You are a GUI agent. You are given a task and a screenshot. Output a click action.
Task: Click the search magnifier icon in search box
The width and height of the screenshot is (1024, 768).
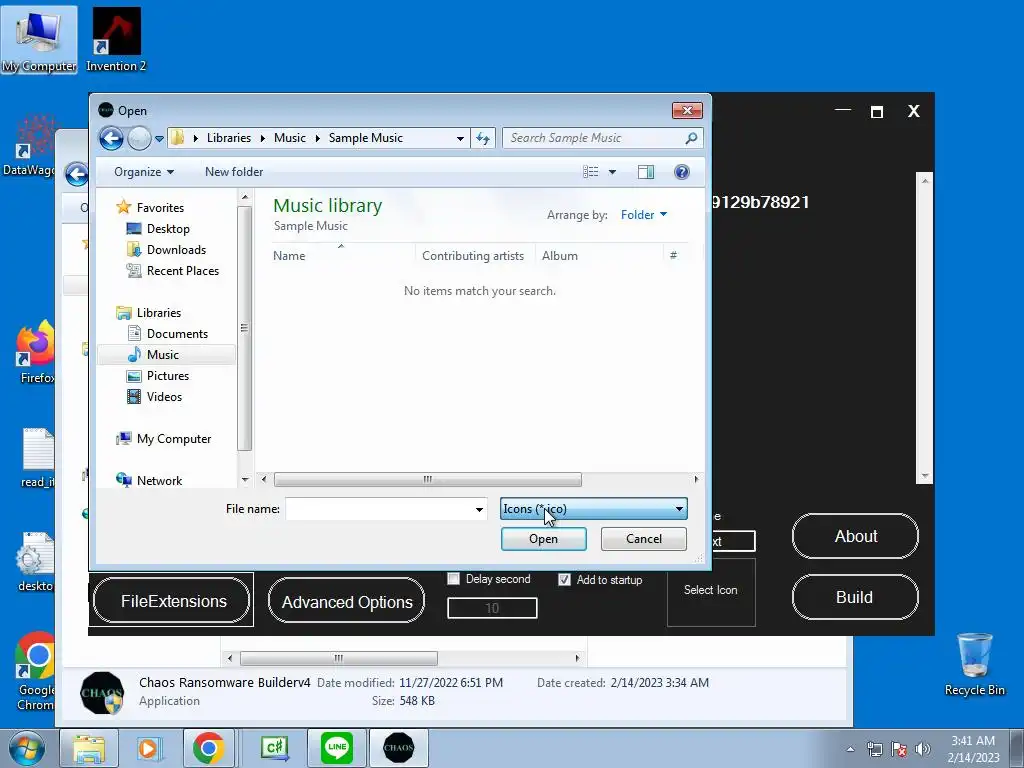coord(691,138)
